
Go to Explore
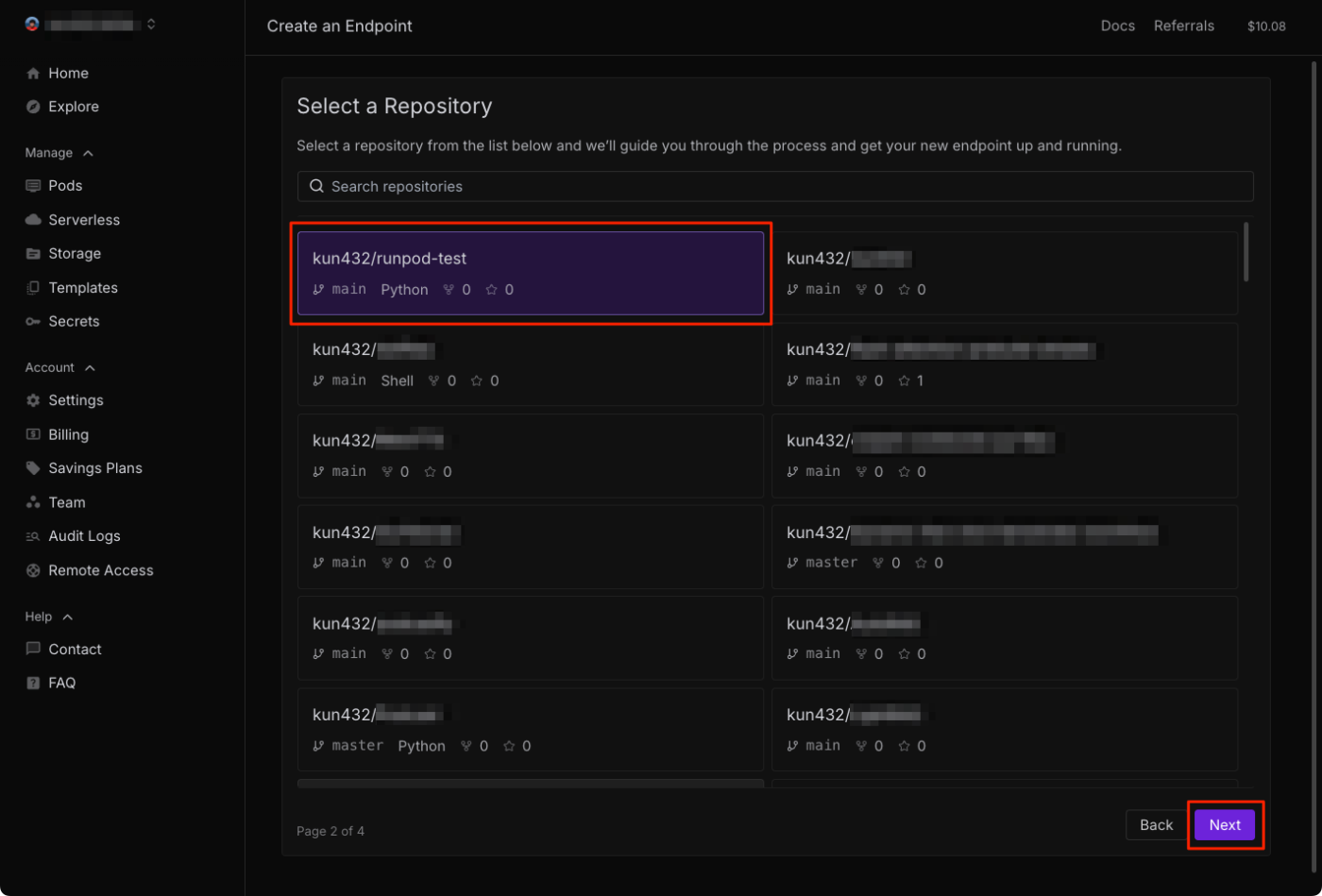74,107
